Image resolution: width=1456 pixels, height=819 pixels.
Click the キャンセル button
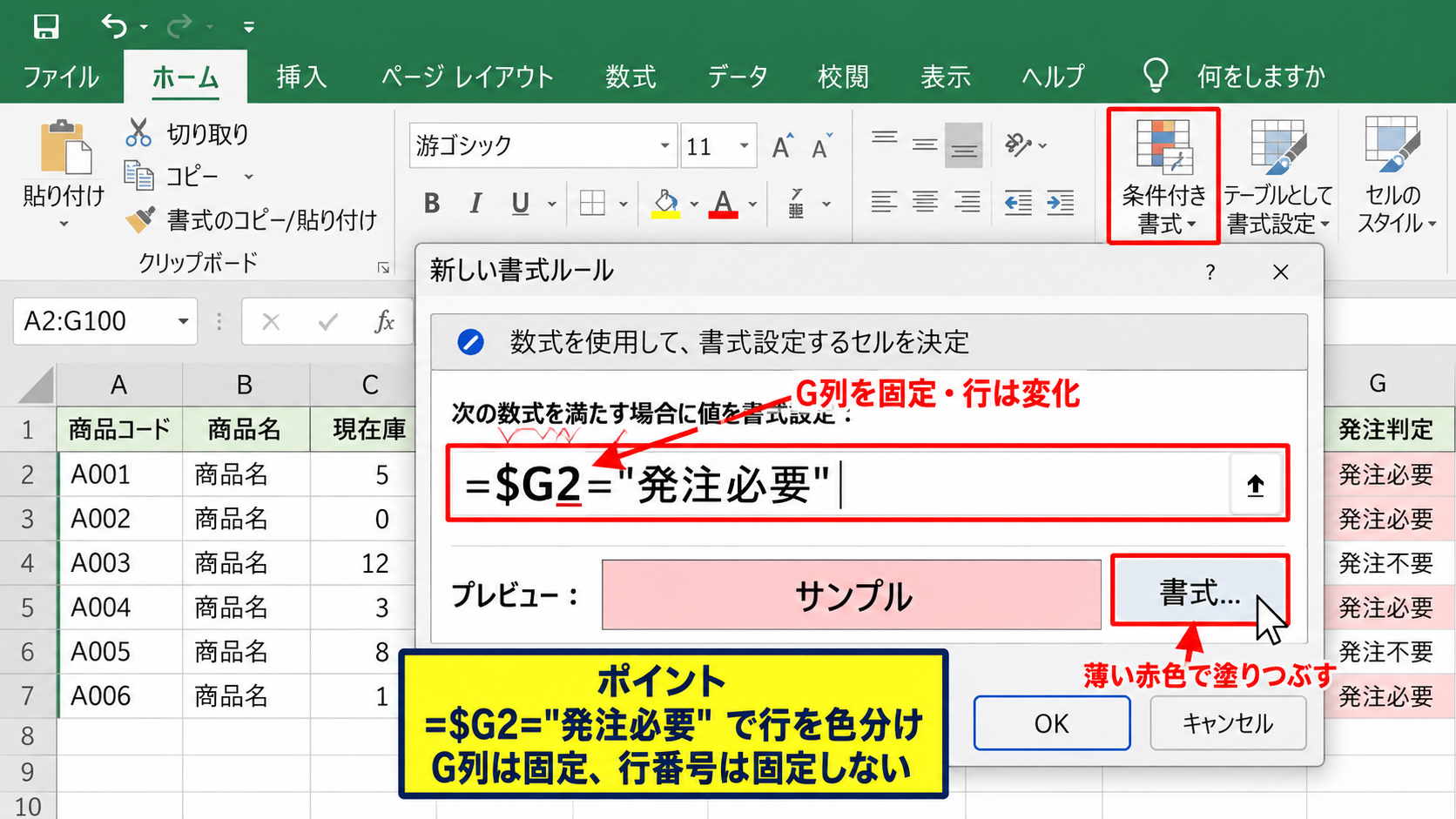tap(1228, 723)
